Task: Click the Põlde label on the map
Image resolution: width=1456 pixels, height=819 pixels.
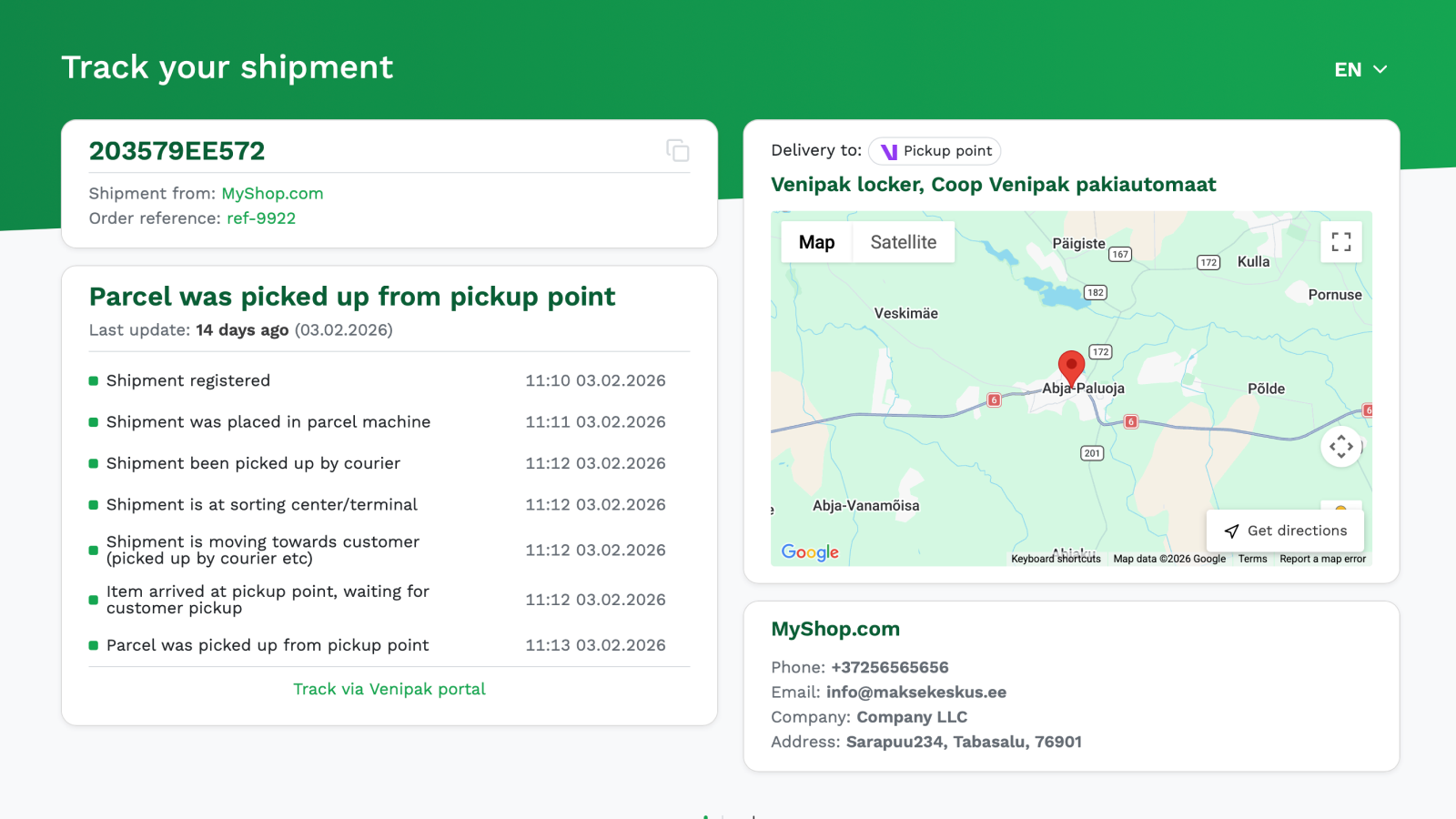Action: (x=1267, y=389)
